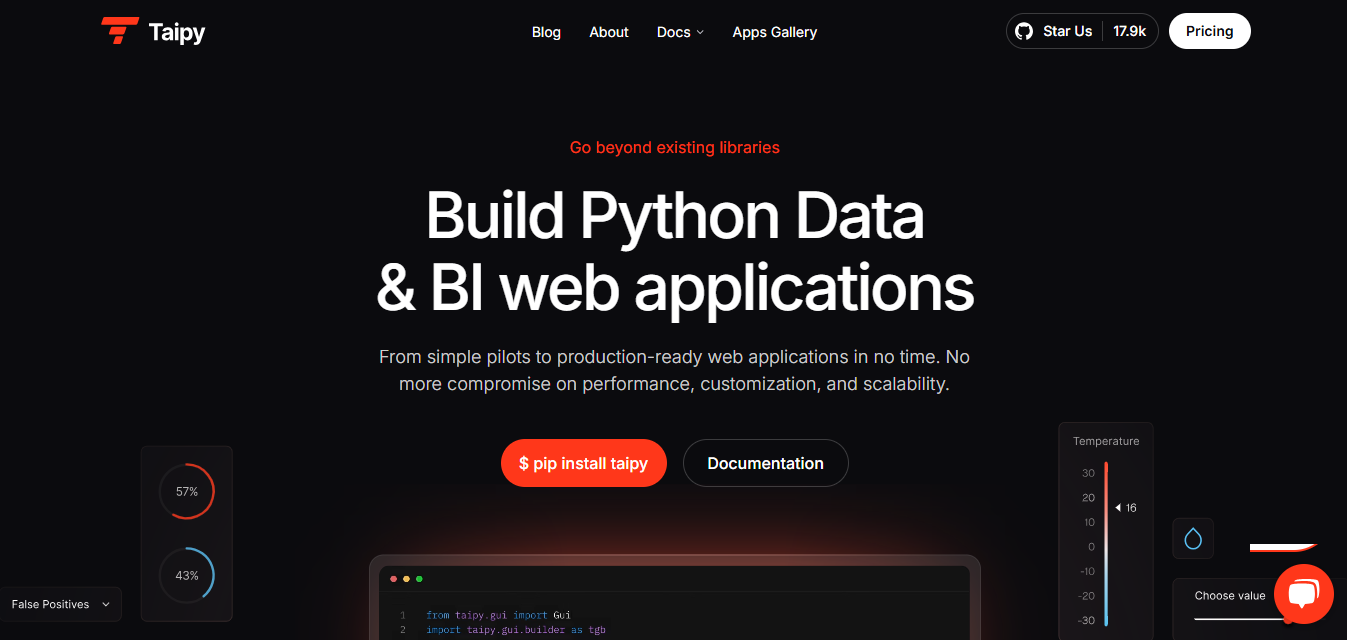Click the 'From simple pilots to production-ready' paragraph
Screen dimensions: 1347x640
click(675, 370)
